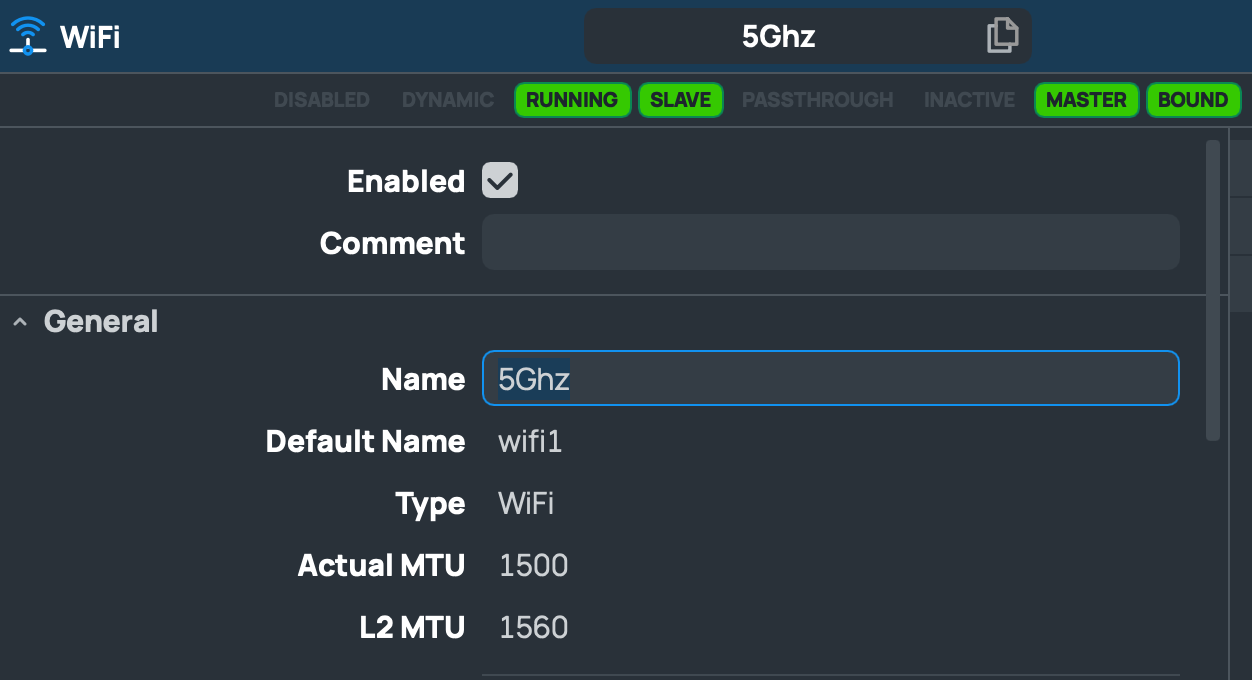Click the General section header

click(x=101, y=322)
